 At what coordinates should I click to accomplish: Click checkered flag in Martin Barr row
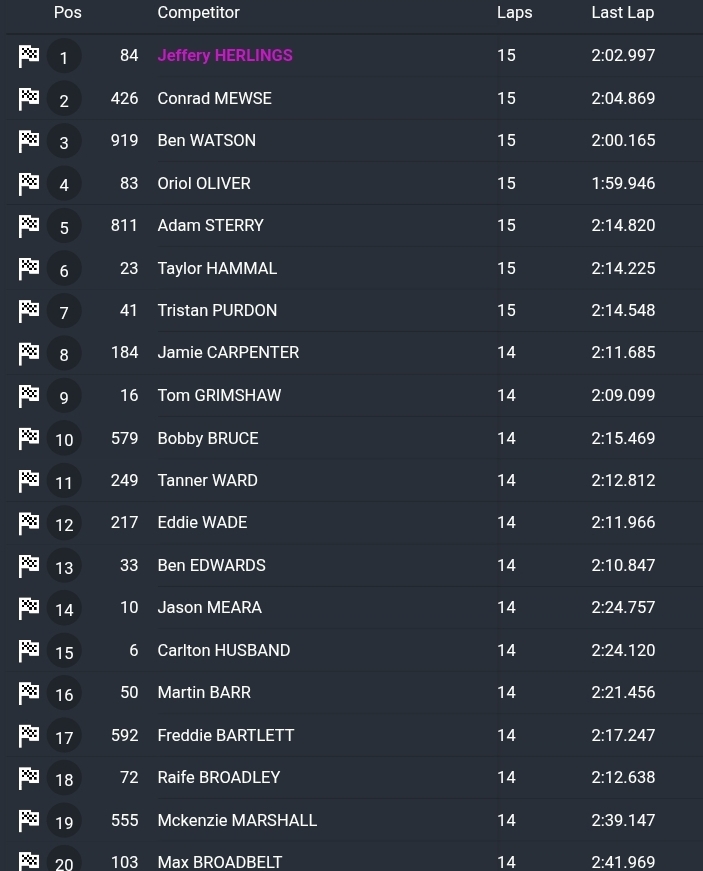pos(29,693)
